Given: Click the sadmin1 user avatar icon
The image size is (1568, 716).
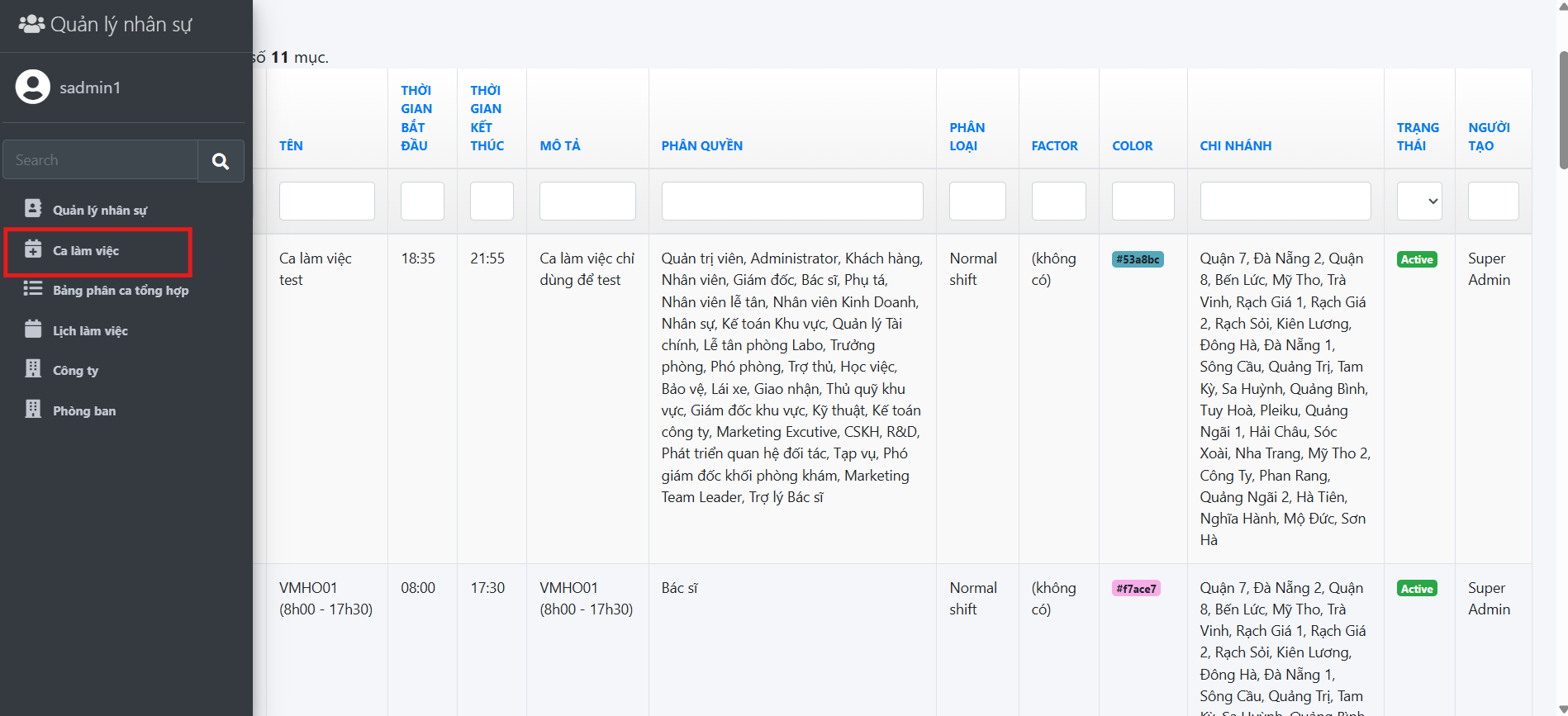Looking at the screenshot, I should [33, 88].
